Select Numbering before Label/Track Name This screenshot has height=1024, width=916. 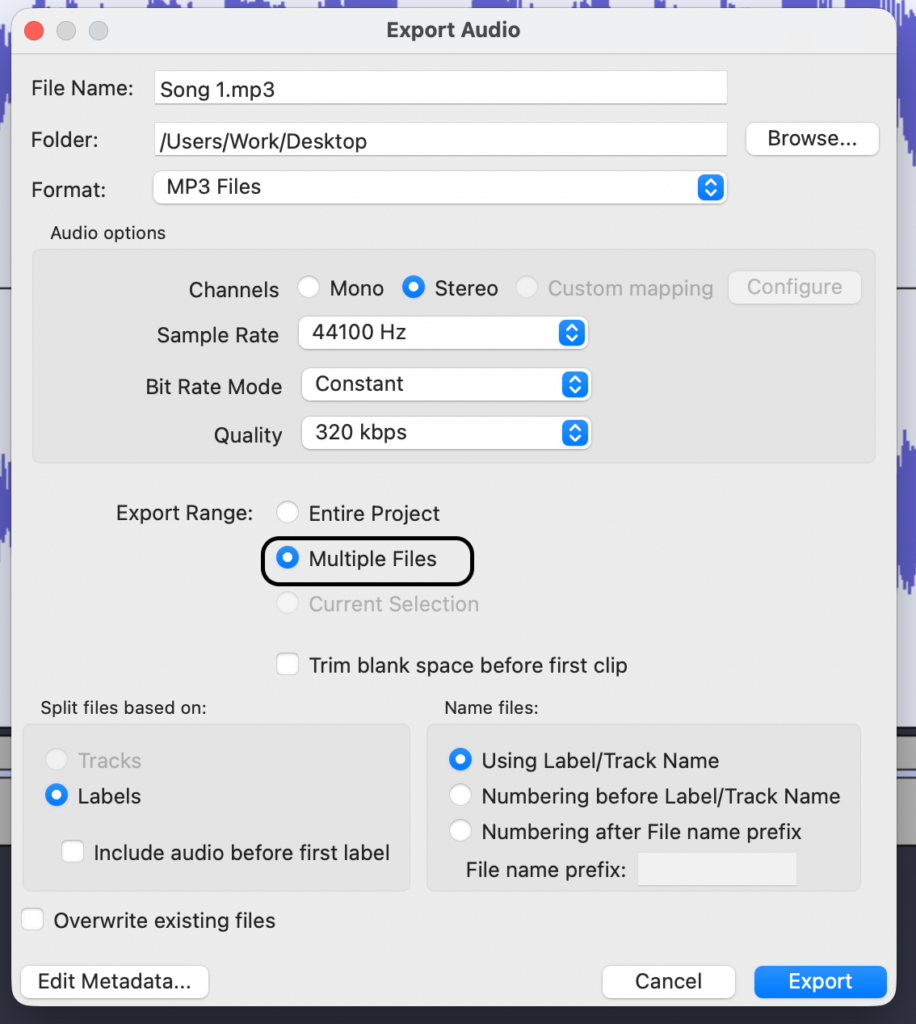[460, 796]
